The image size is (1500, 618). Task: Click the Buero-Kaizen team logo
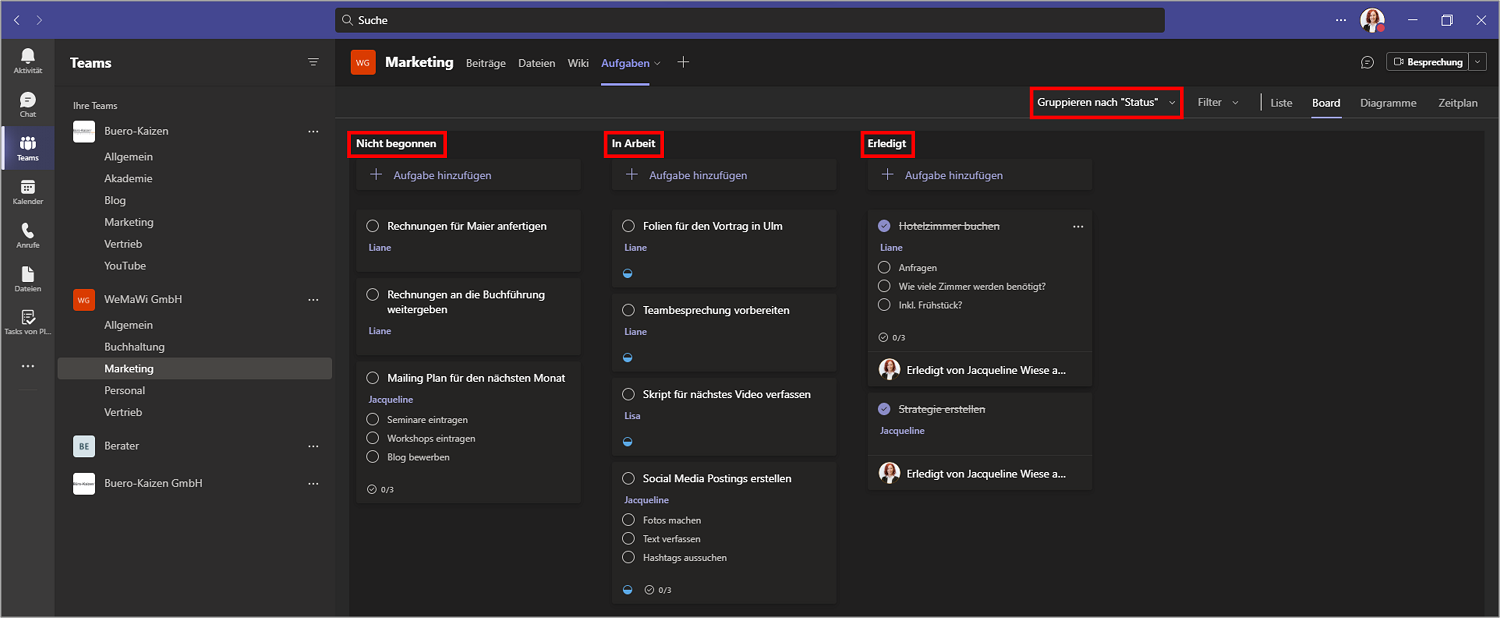pyautogui.click(x=84, y=131)
